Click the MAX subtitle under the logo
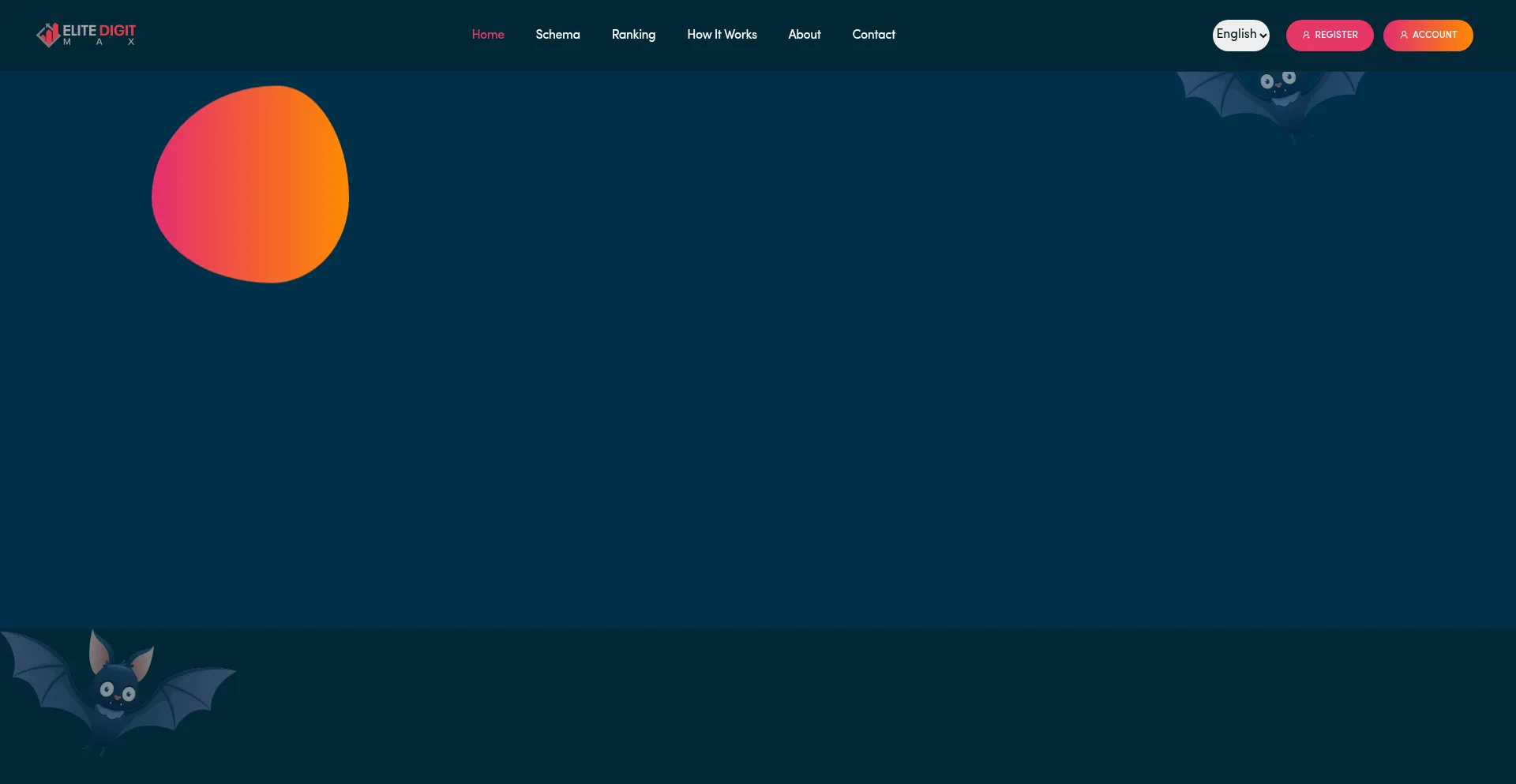The height and width of the screenshot is (784, 1516). pos(99,43)
